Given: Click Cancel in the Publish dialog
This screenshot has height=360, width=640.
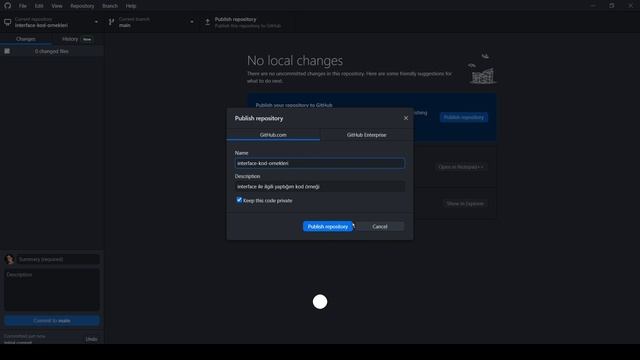Looking at the screenshot, I should point(380,227).
